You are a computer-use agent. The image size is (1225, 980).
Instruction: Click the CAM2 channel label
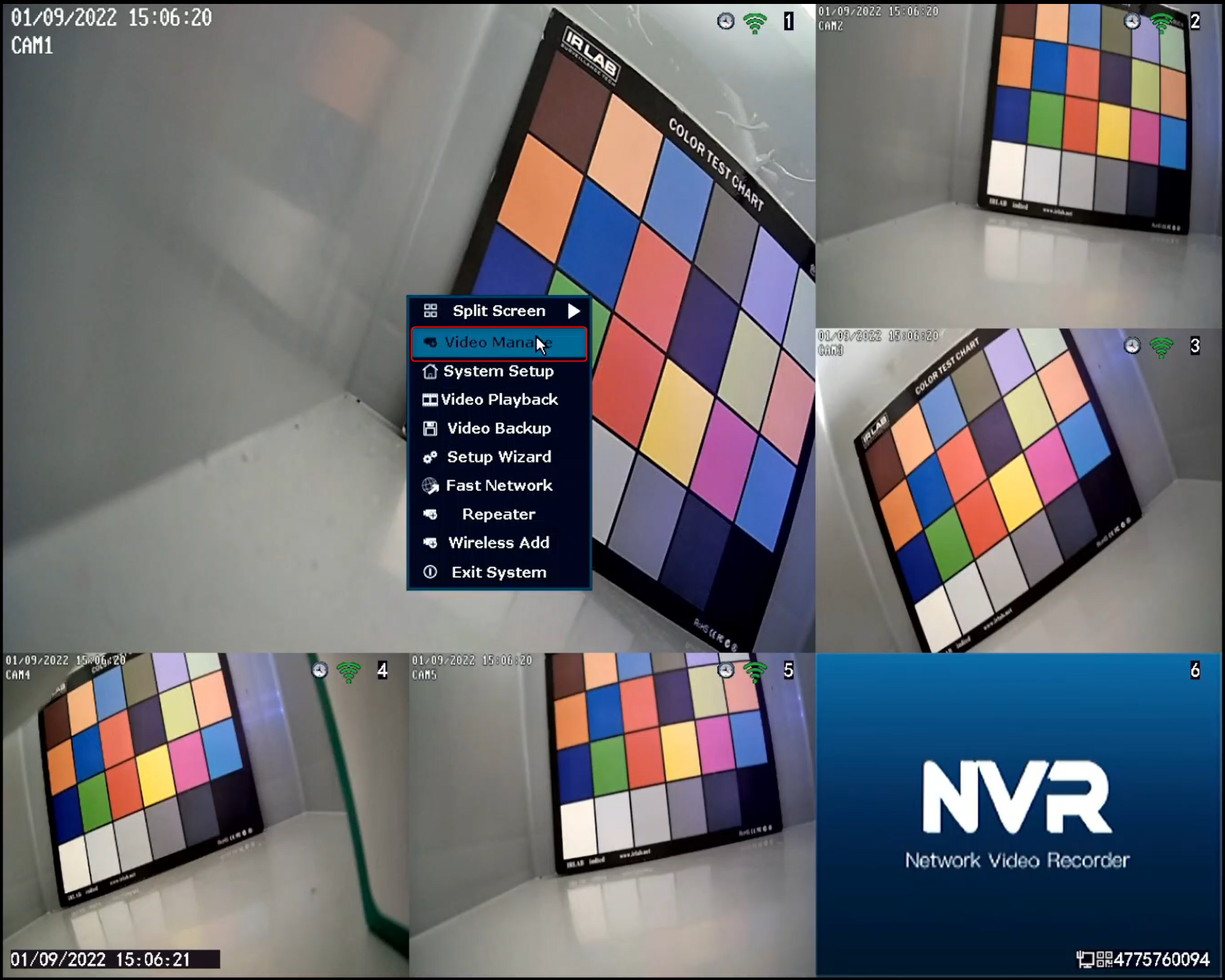pos(830,26)
